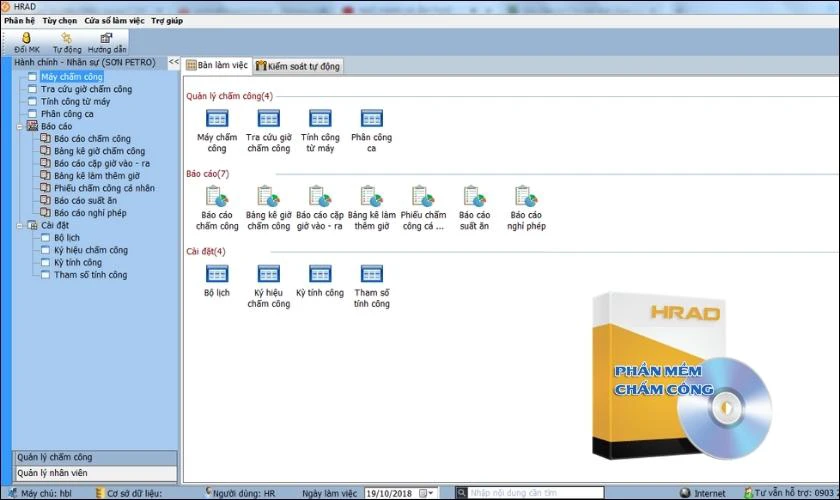
Task: Select Bảng kê giờ chấm công tree item
Action: pyautogui.click(x=100, y=151)
